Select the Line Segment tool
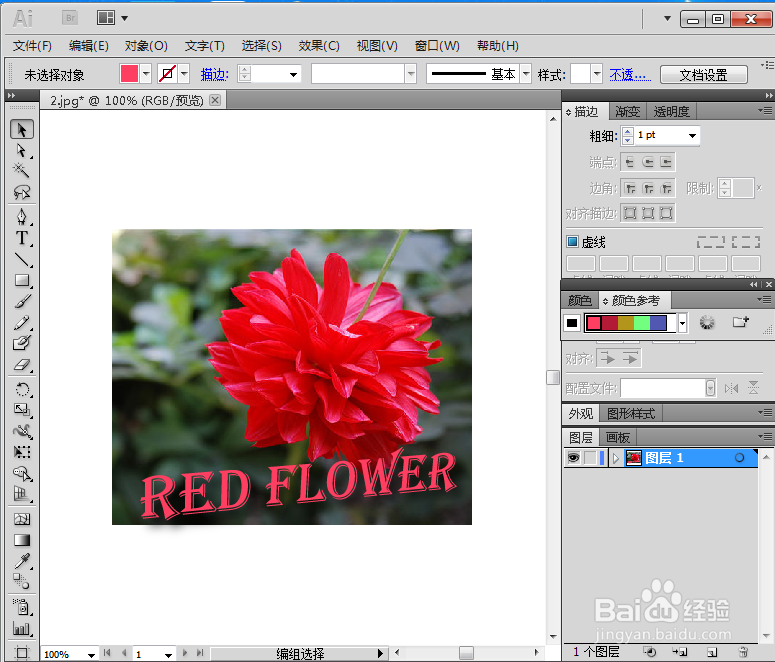 click(x=22, y=259)
